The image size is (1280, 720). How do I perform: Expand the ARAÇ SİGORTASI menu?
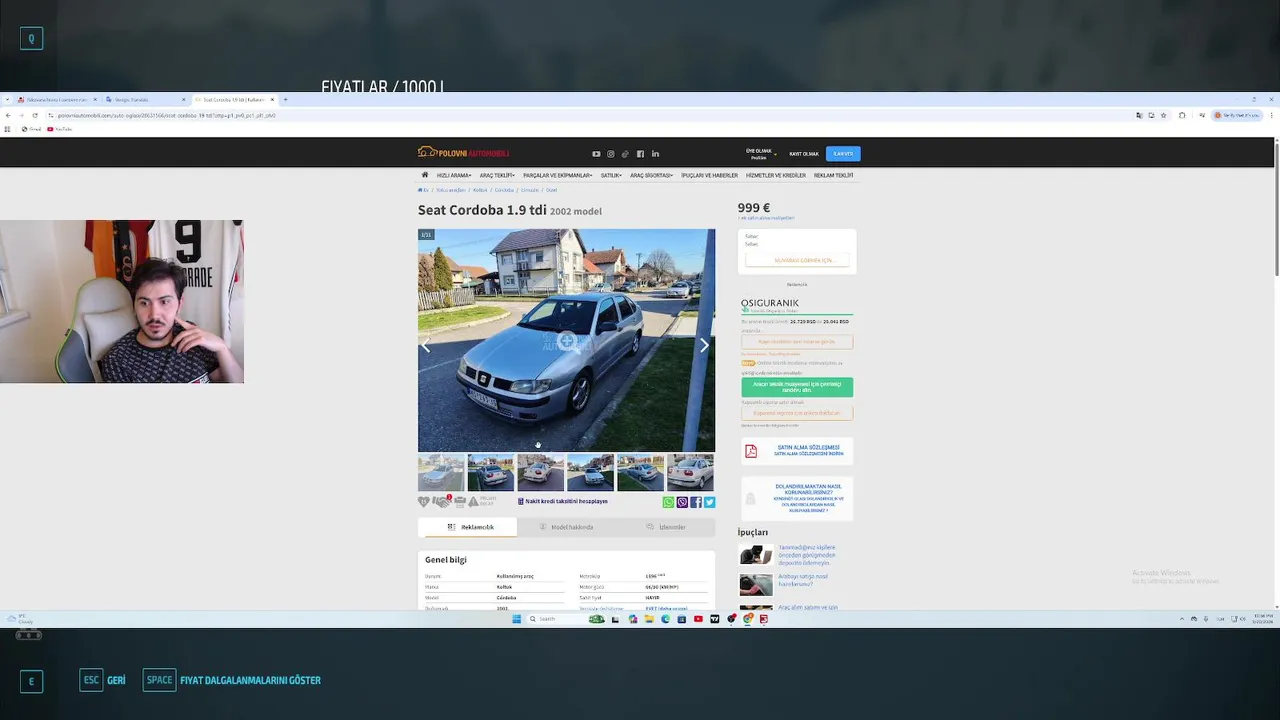tap(652, 175)
